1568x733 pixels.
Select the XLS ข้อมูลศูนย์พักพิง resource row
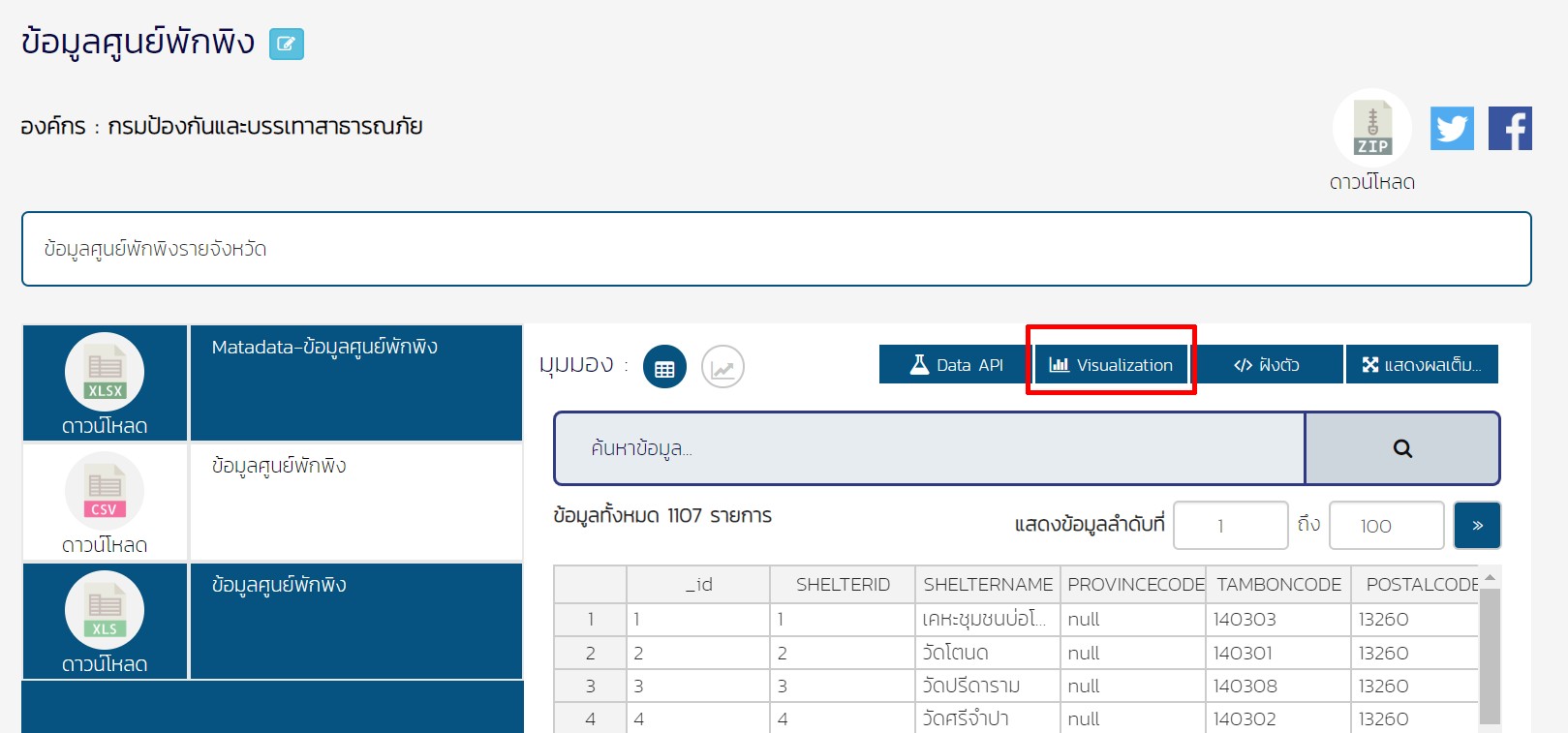356,621
